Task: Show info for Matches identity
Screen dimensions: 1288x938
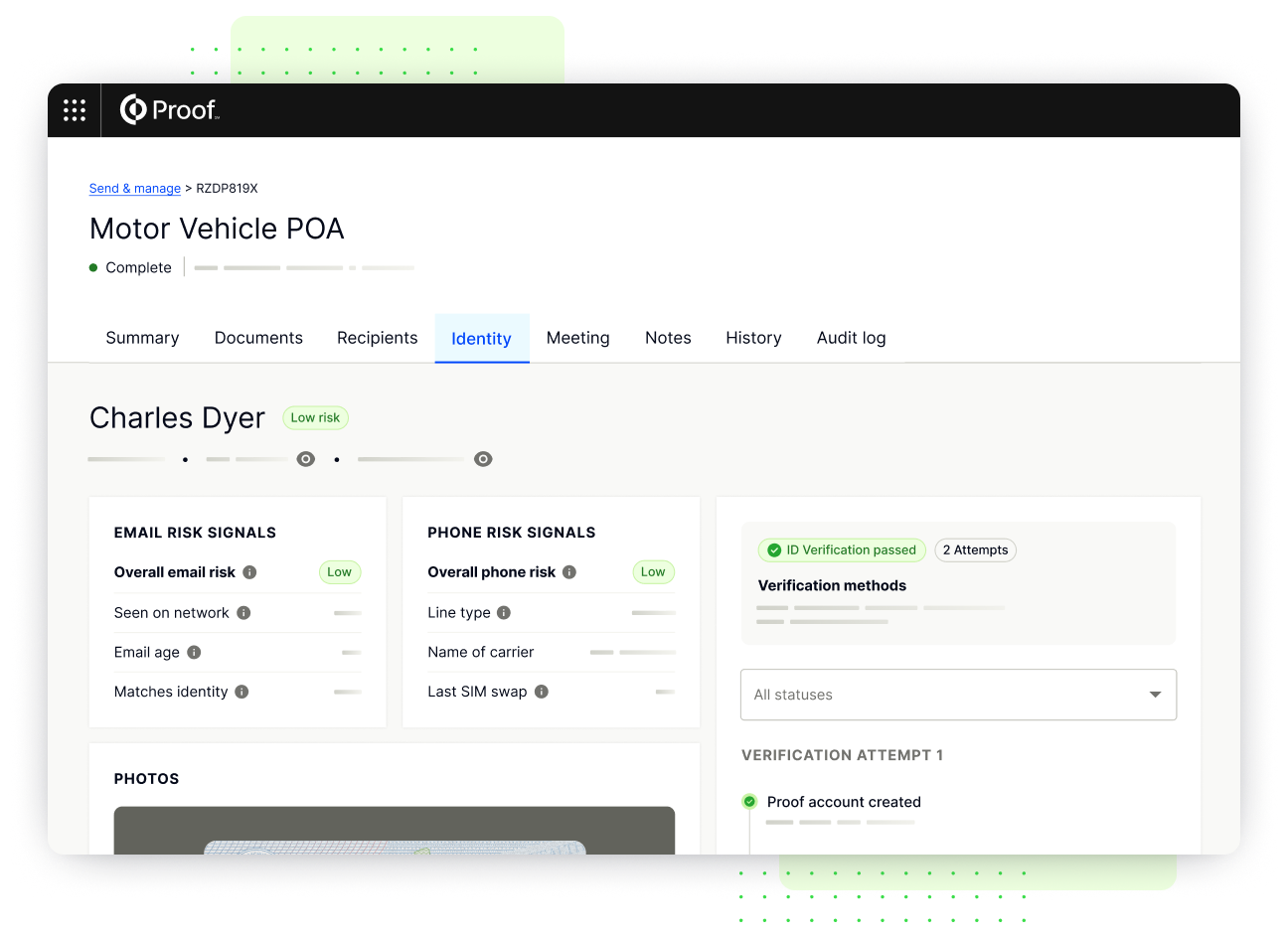Action: coord(241,692)
